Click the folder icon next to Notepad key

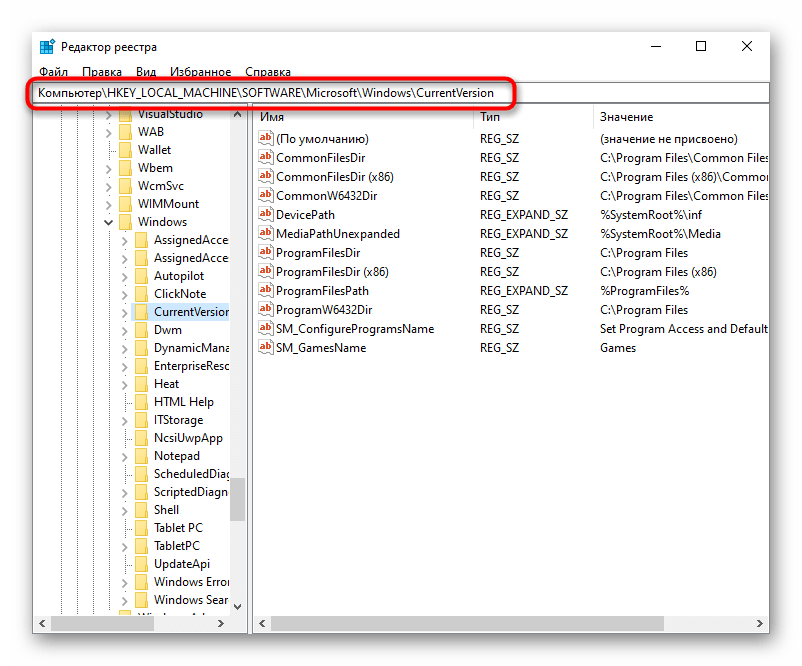pos(140,456)
